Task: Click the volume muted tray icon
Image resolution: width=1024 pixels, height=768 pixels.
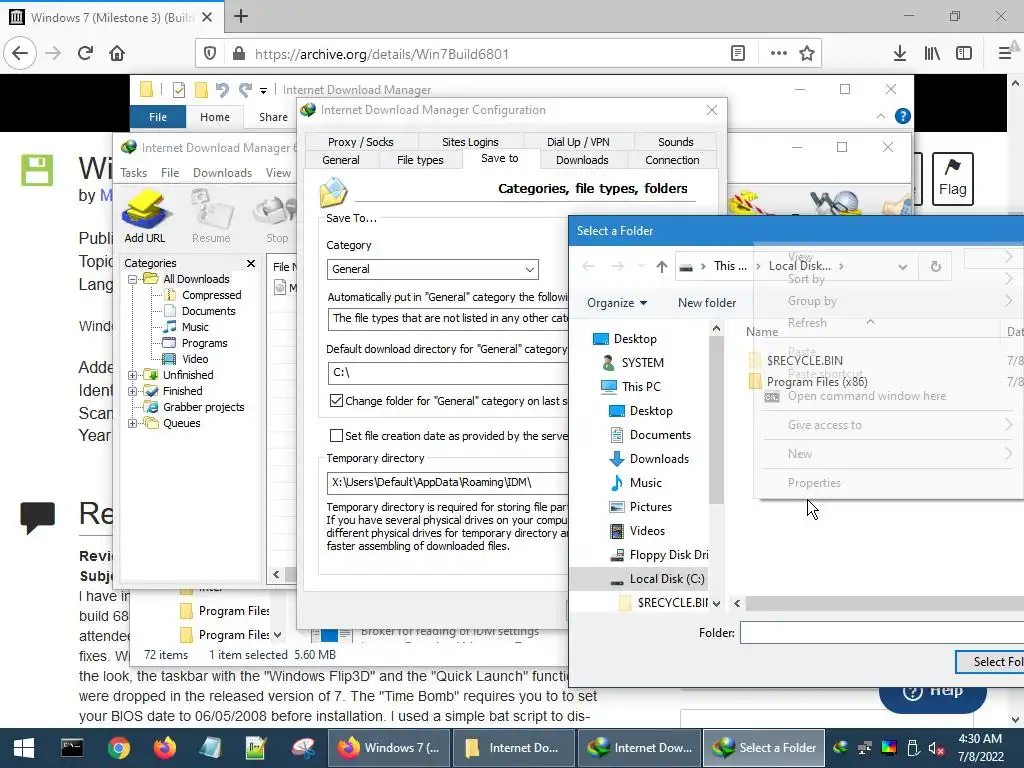Action: pyautogui.click(x=936, y=748)
